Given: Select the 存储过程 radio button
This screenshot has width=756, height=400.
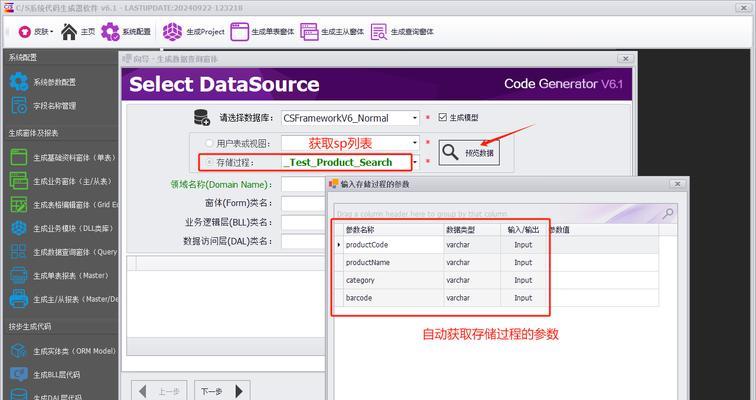Looking at the screenshot, I should [209, 163].
